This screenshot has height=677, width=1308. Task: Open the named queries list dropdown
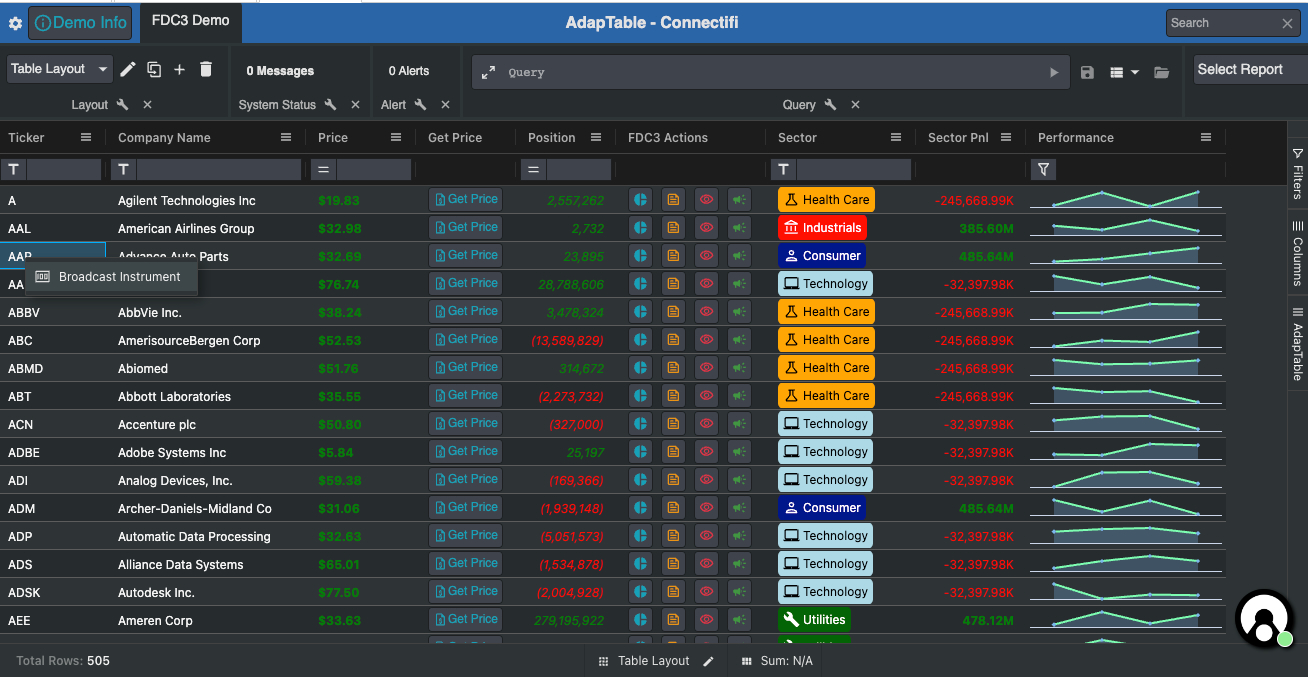point(1125,72)
